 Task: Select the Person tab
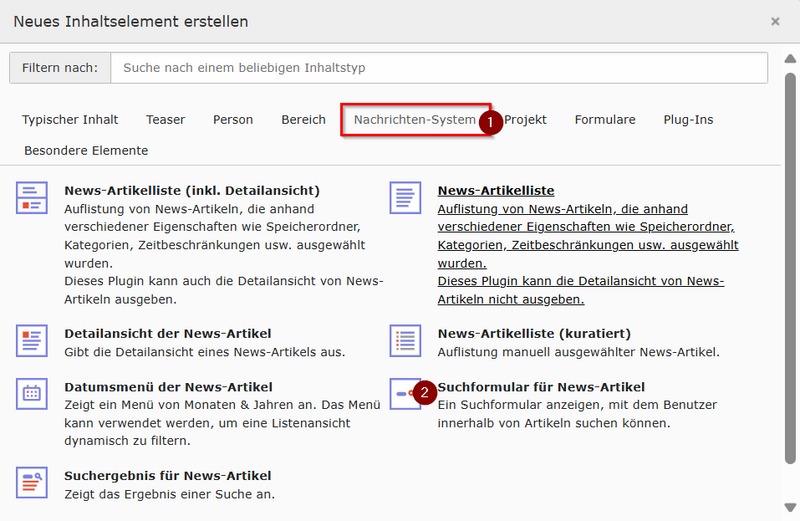[233, 120]
